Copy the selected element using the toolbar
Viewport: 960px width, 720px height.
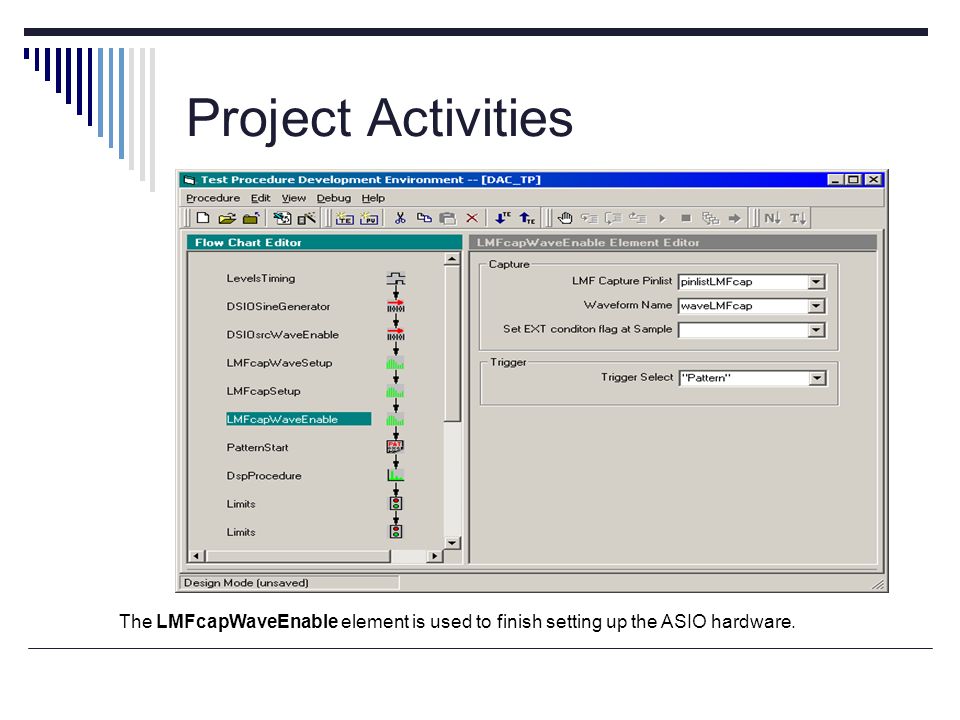pyautogui.click(x=424, y=218)
